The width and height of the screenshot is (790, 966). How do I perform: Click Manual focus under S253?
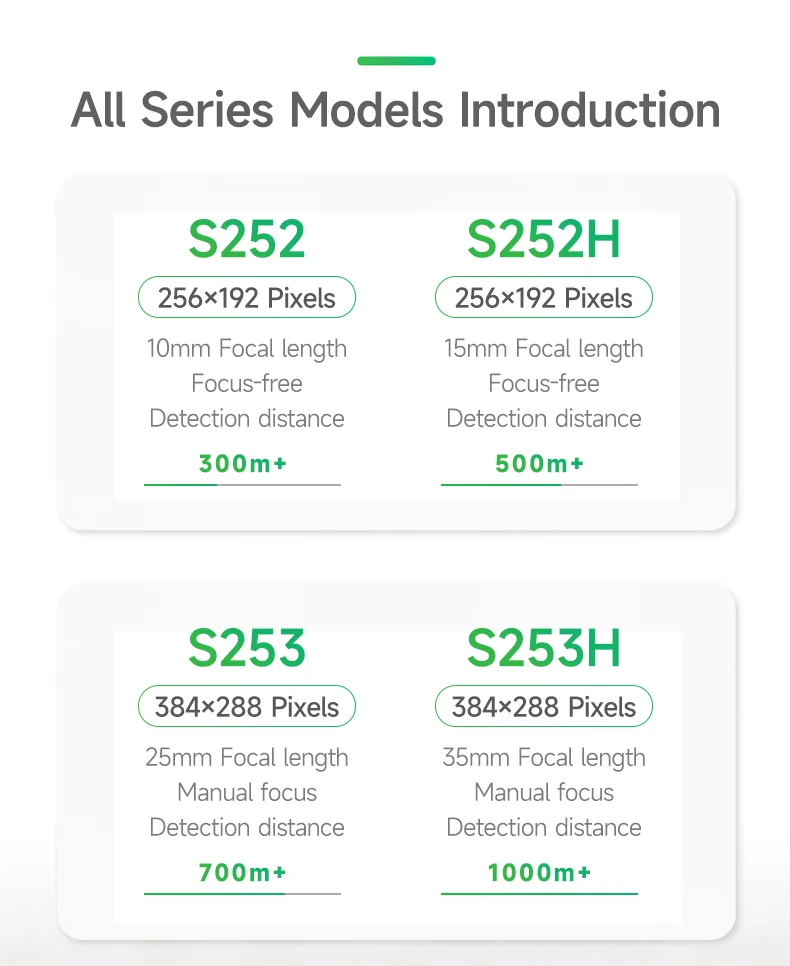pos(247,793)
